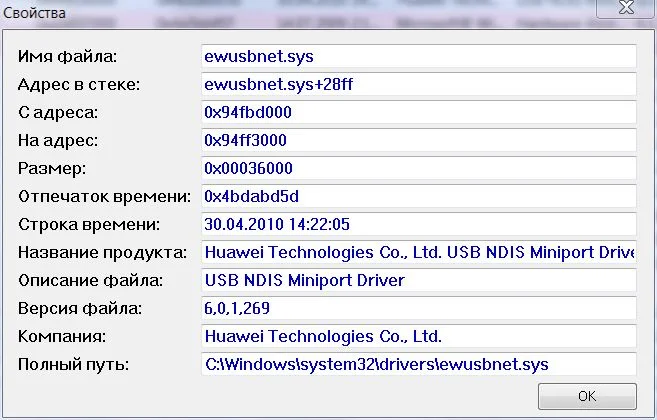
Task: Click the label 'Строка времени:'
Action: [89, 225]
